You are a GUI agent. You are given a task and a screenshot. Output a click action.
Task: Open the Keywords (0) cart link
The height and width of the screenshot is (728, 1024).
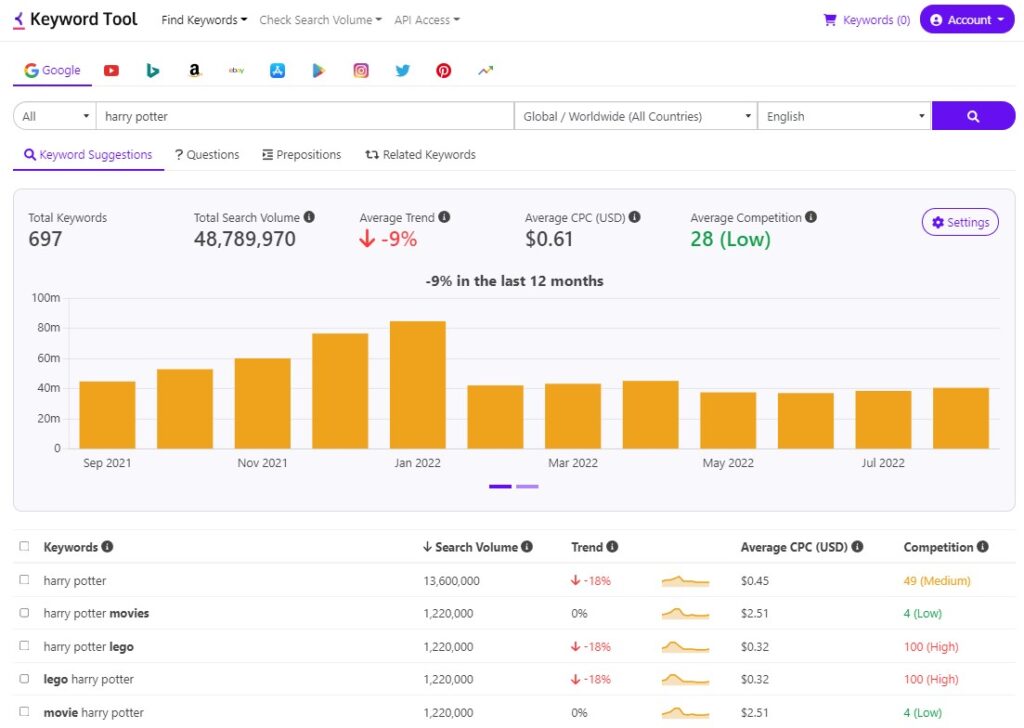click(867, 20)
